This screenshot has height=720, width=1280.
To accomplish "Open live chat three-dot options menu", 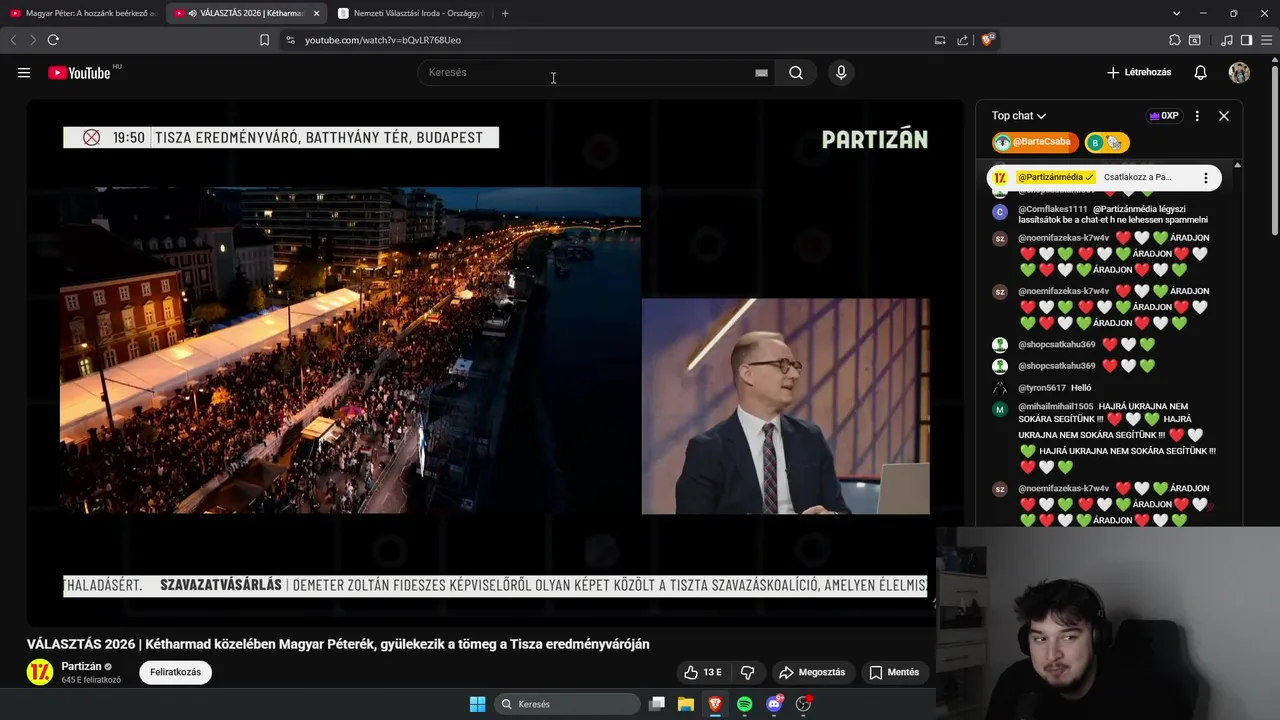I will 1197,116.
